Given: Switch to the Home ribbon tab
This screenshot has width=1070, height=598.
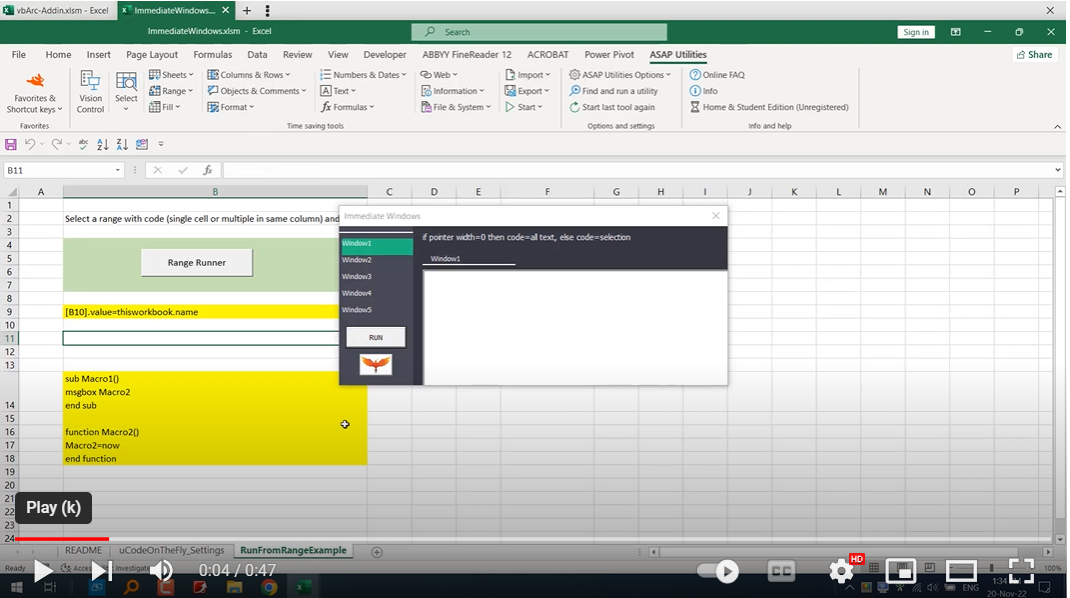Looking at the screenshot, I should point(58,55).
